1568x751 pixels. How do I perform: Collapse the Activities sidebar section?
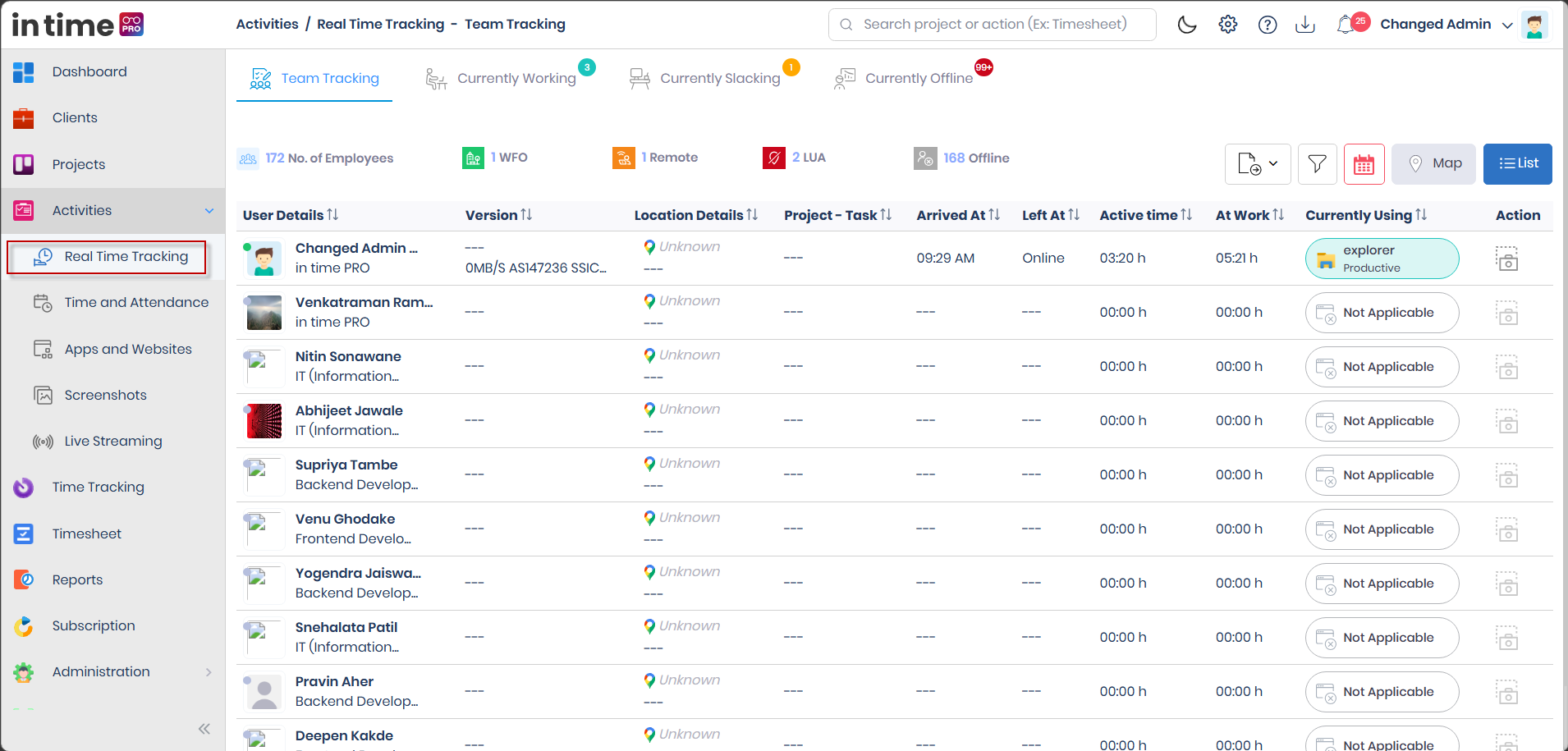(x=209, y=211)
